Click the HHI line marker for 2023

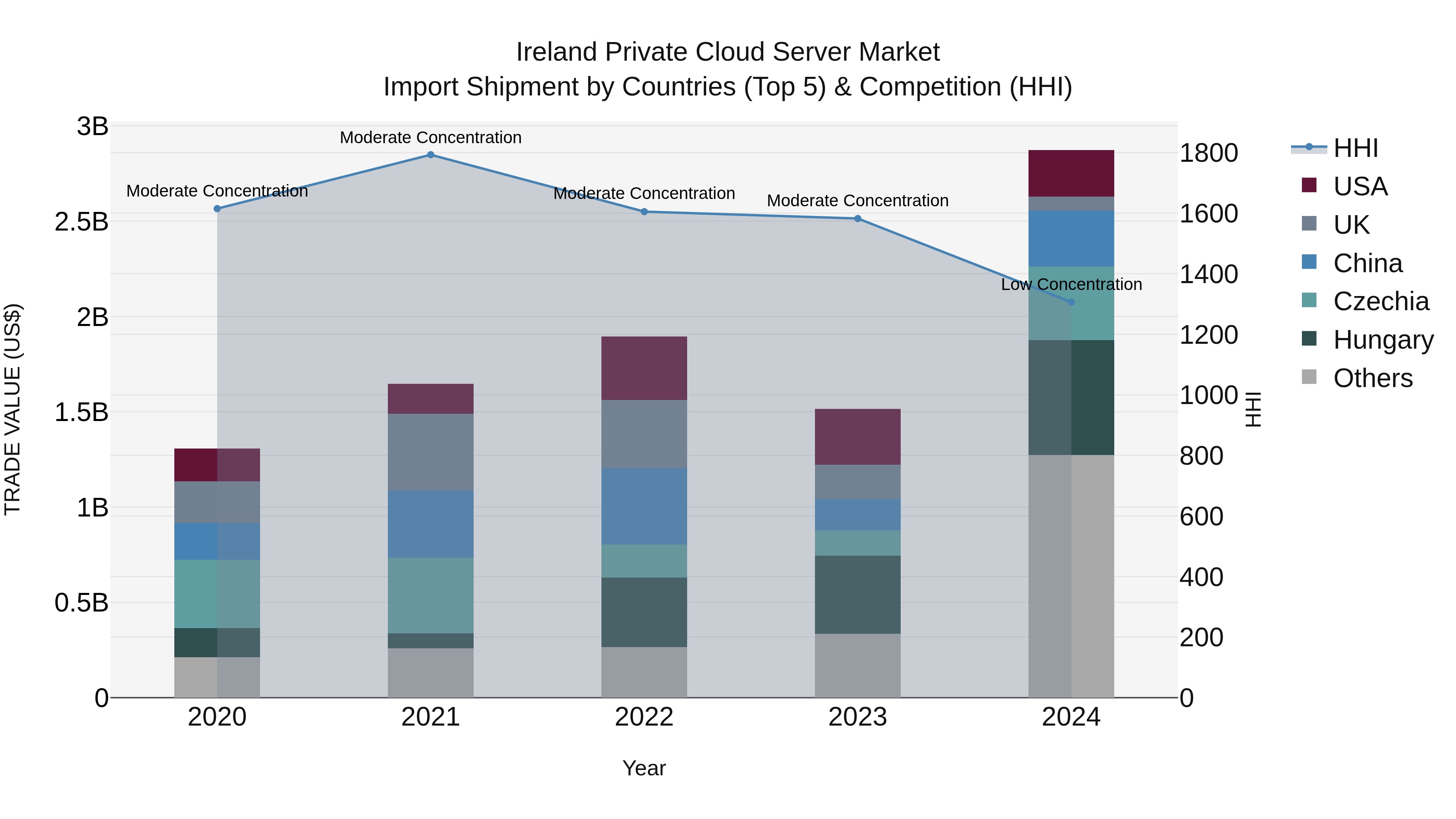click(x=857, y=219)
